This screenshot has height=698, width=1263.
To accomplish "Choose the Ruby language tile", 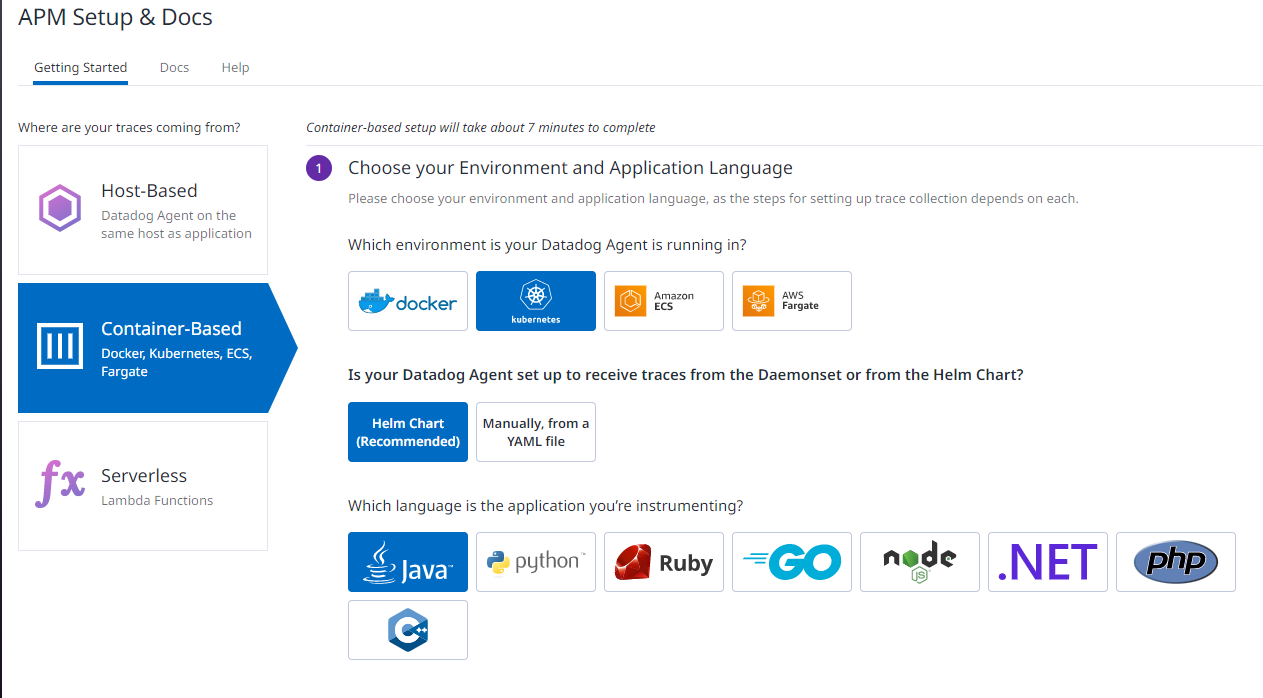I will (663, 561).
